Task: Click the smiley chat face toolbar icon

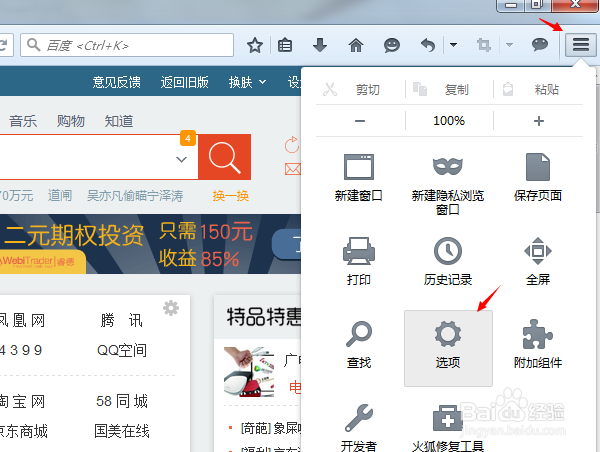Action: pos(392,45)
